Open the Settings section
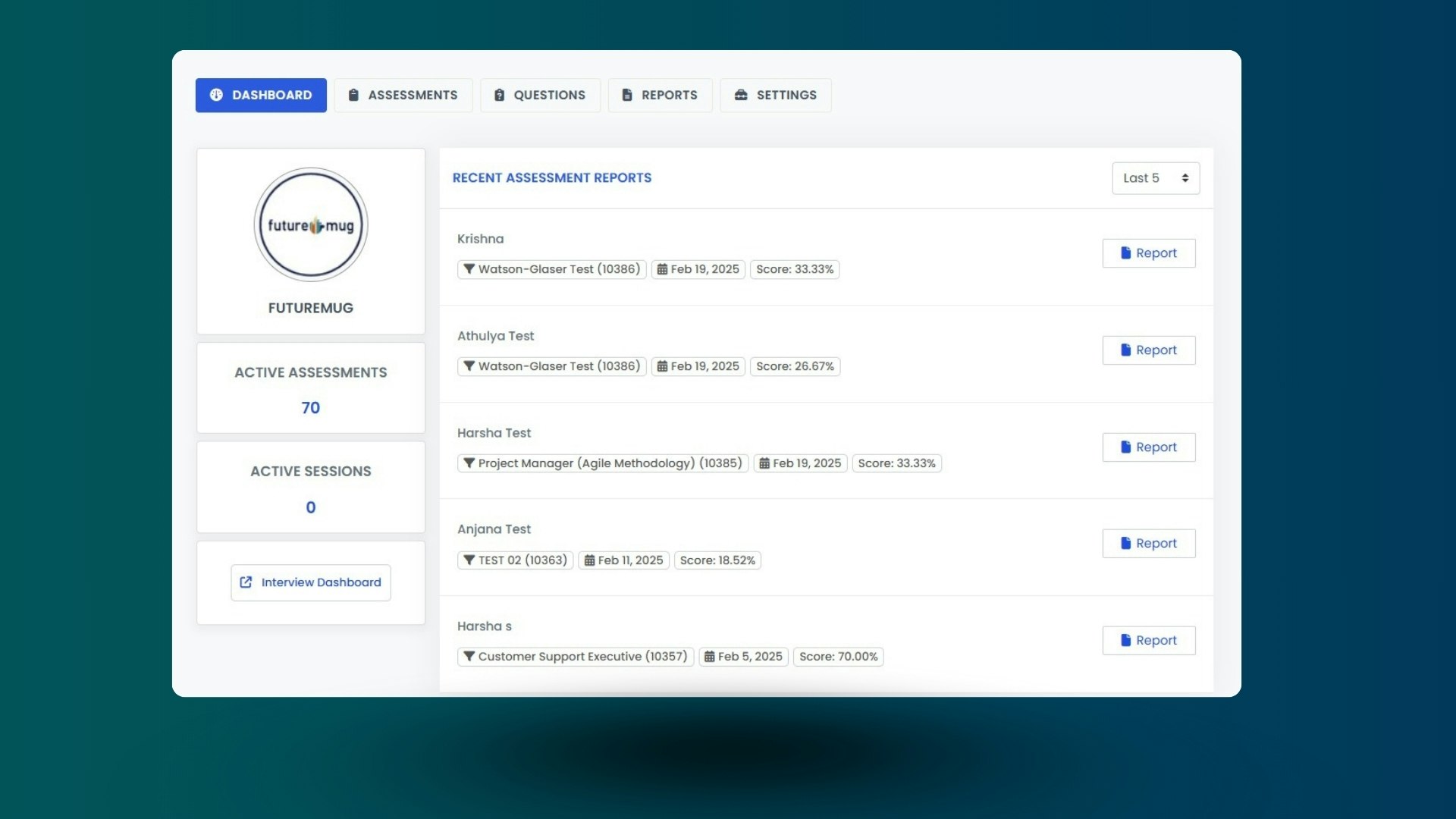The height and width of the screenshot is (819, 1456). pyautogui.click(x=775, y=95)
